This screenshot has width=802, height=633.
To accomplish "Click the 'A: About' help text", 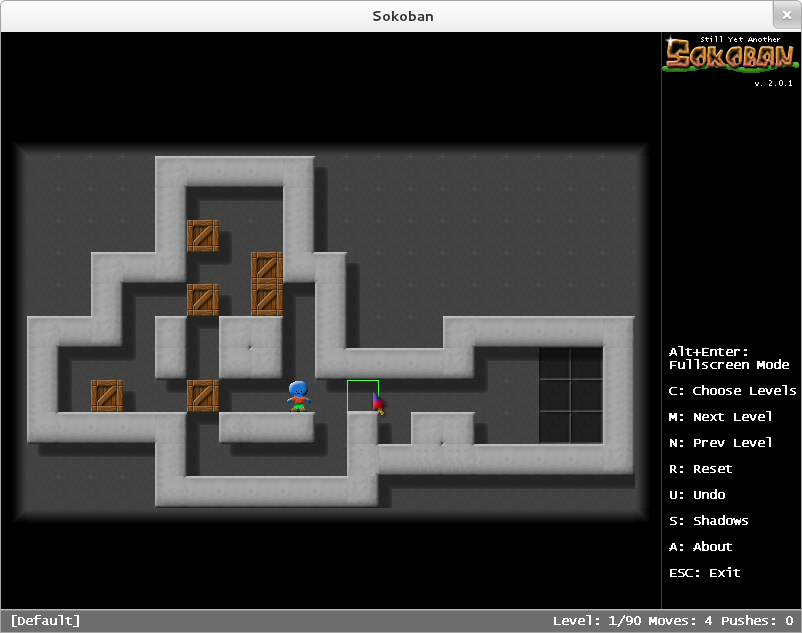I will 700,547.
